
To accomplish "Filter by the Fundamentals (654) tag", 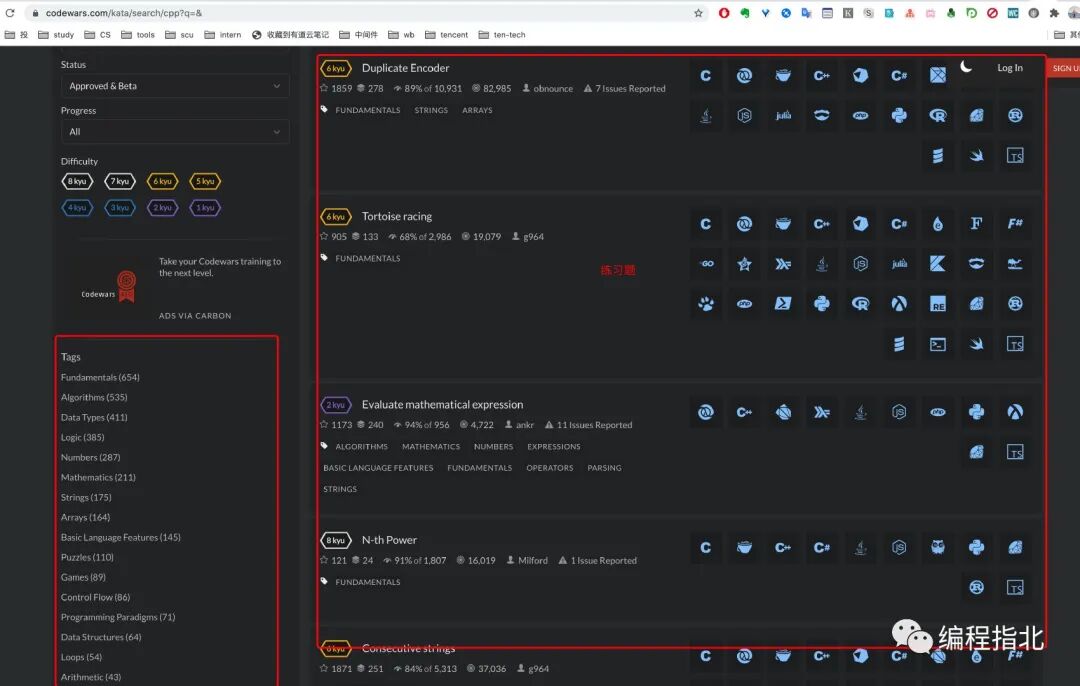I will point(100,377).
